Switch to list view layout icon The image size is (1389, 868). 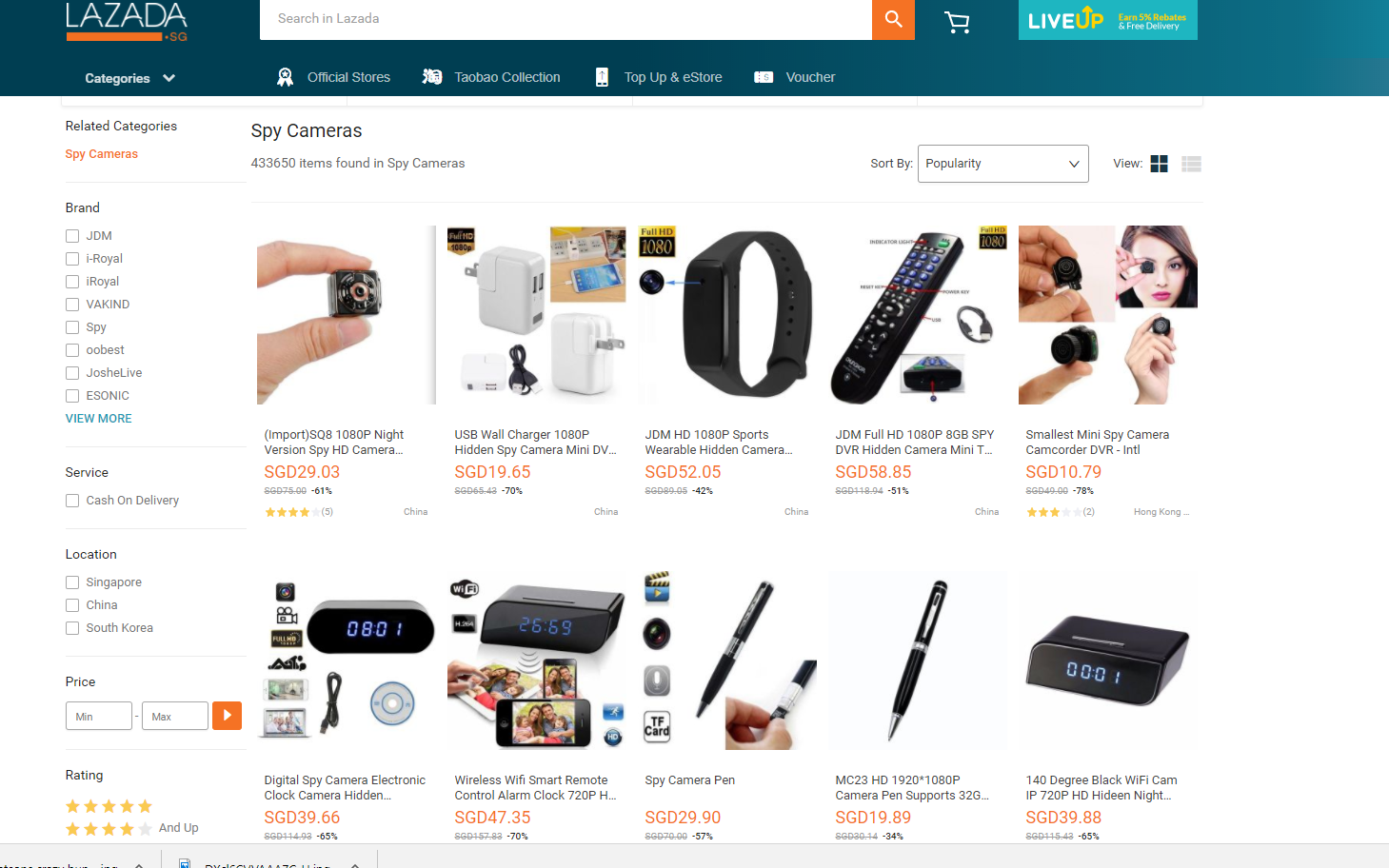pyautogui.click(x=1191, y=164)
